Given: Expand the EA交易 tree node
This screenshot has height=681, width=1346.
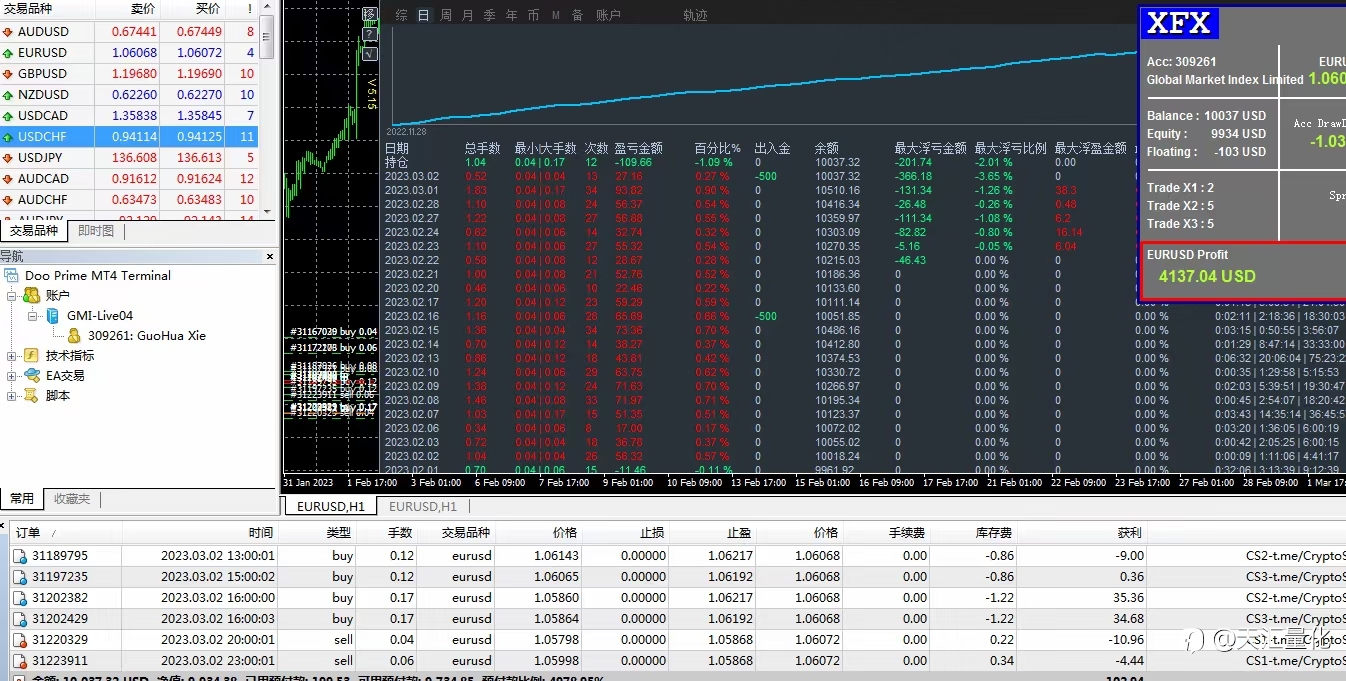Looking at the screenshot, I should 12,376.
